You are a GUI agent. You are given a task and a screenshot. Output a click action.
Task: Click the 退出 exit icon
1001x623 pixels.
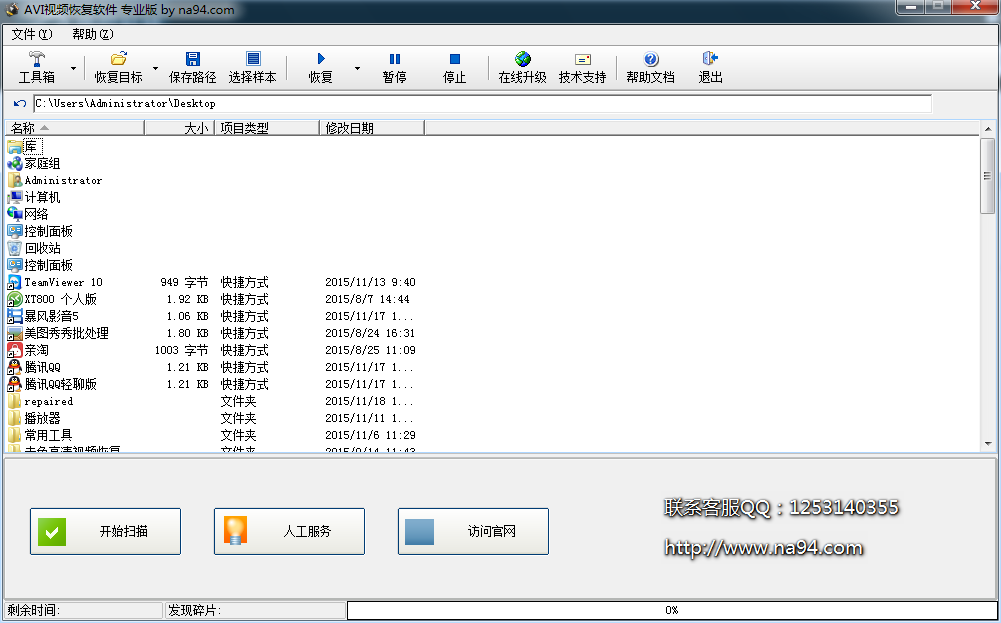coord(710,60)
